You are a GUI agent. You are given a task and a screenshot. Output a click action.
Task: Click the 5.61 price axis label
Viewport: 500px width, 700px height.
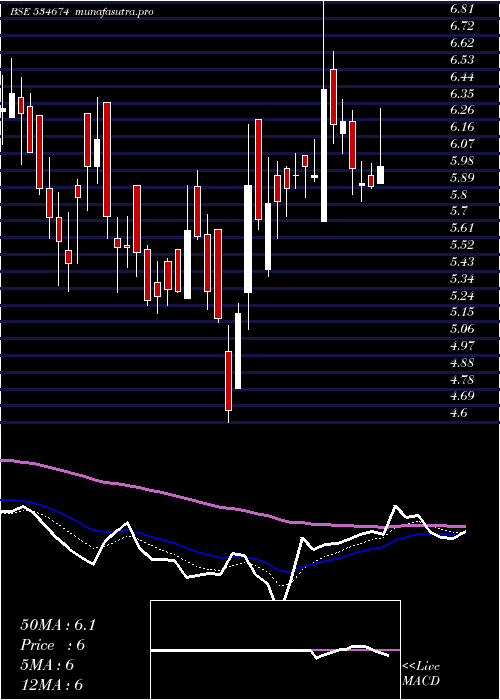click(x=462, y=228)
